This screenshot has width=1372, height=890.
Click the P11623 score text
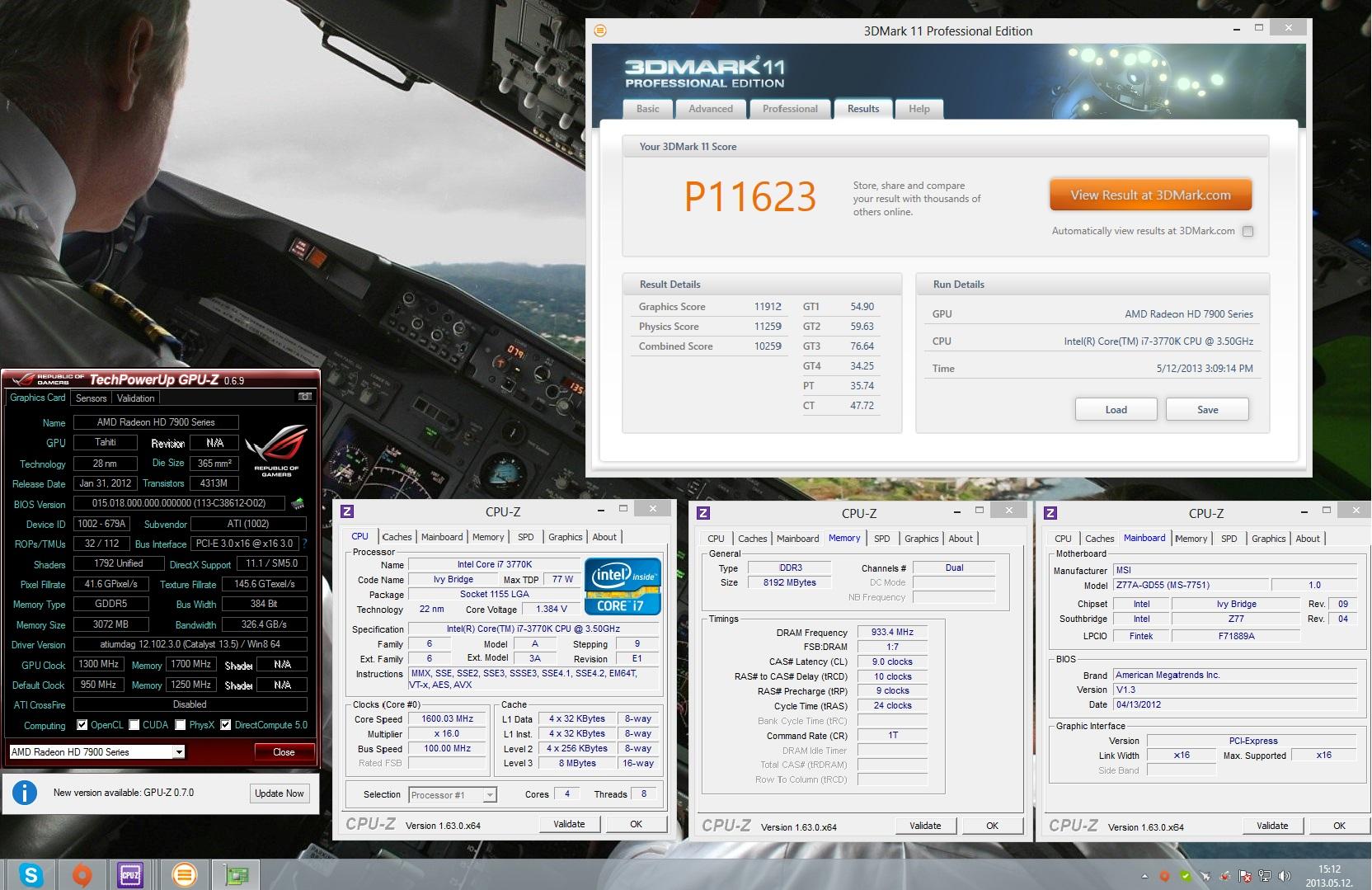click(749, 196)
